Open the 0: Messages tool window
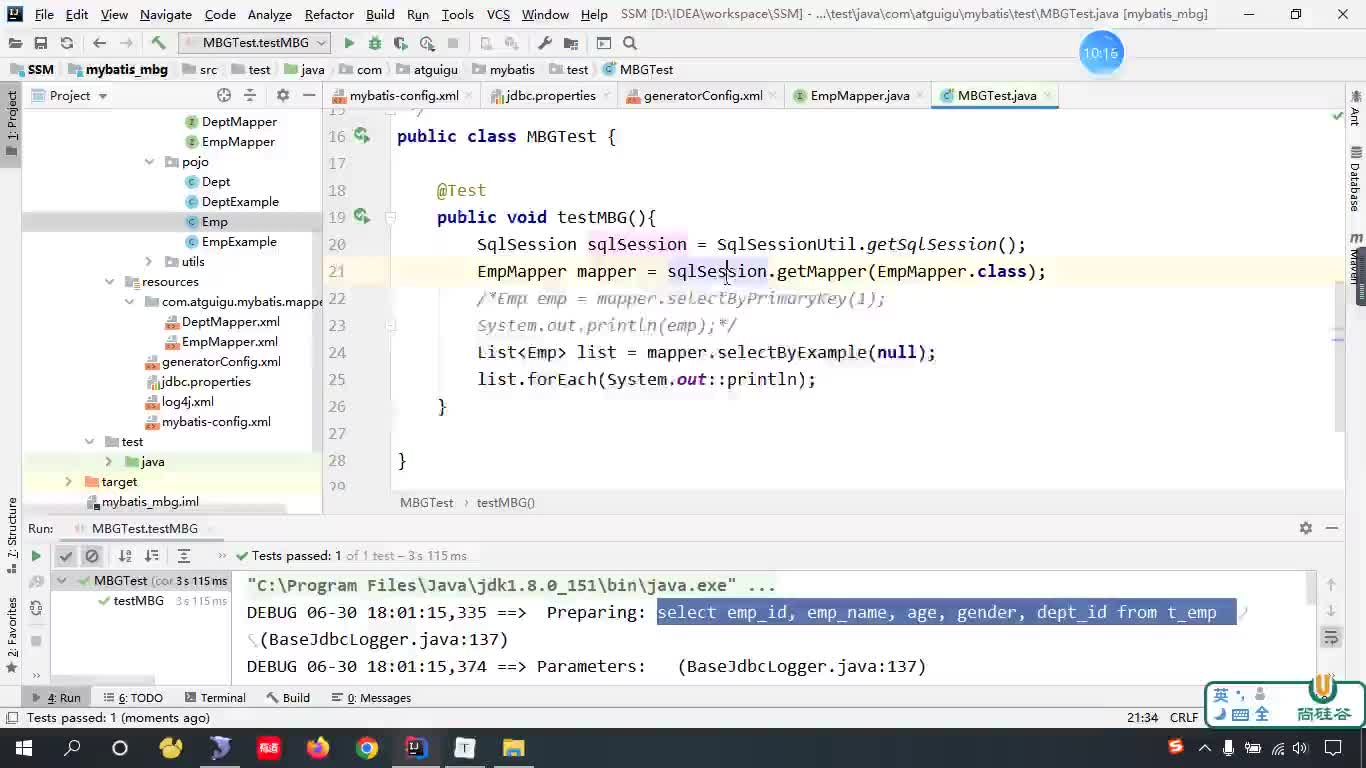The image size is (1366, 768). click(372, 698)
